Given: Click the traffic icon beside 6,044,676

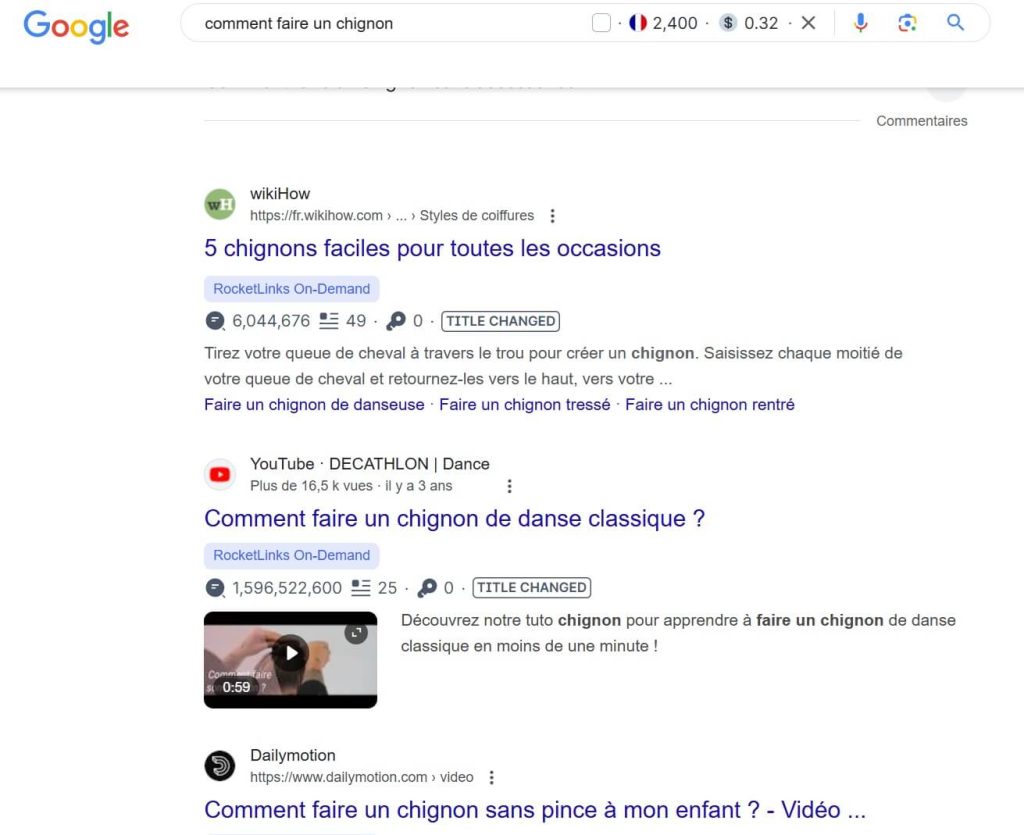Looking at the screenshot, I should point(215,321).
